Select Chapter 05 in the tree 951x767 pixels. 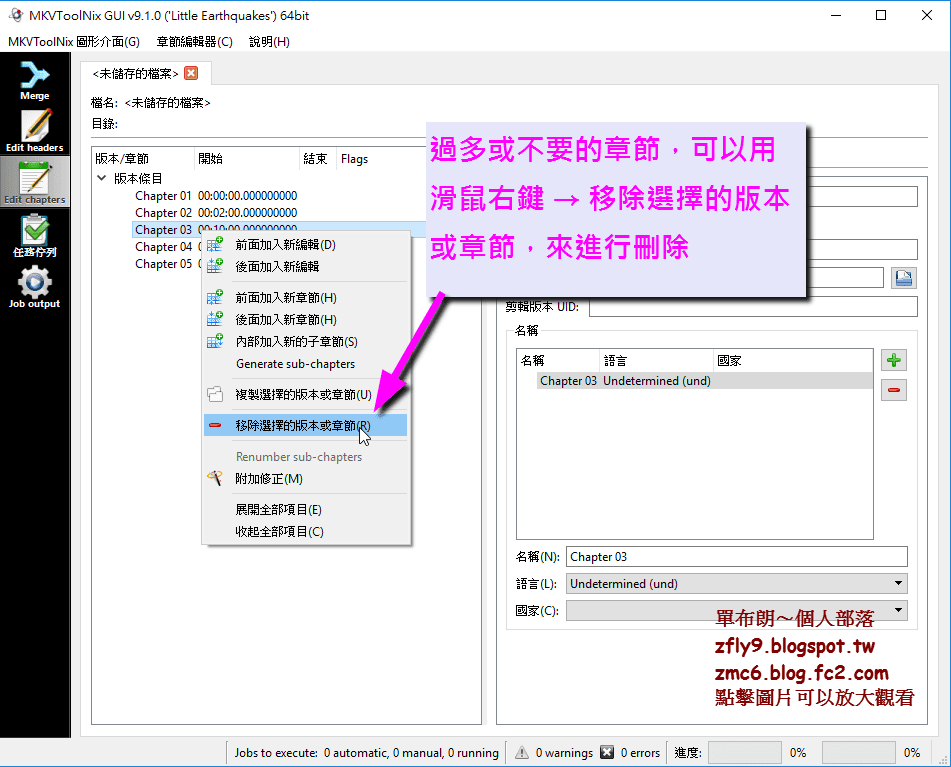point(163,264)
